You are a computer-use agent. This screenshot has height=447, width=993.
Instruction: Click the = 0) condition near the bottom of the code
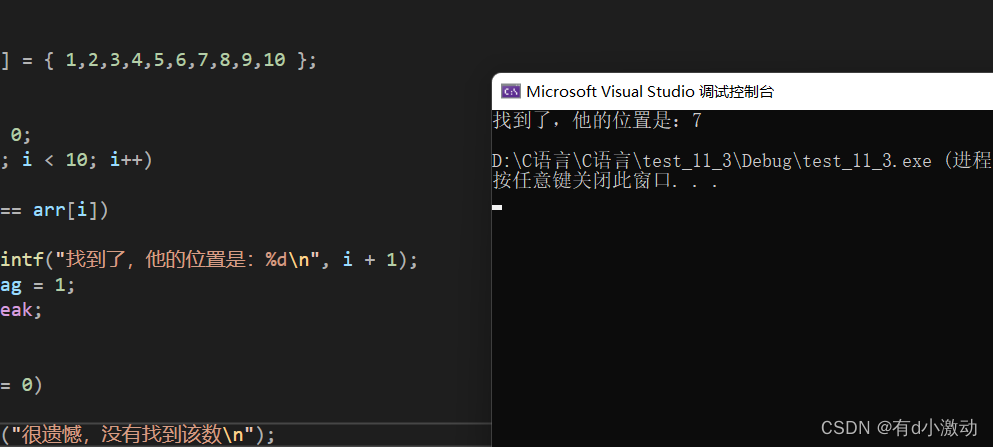pyautogui.click(x=21, y=385)
